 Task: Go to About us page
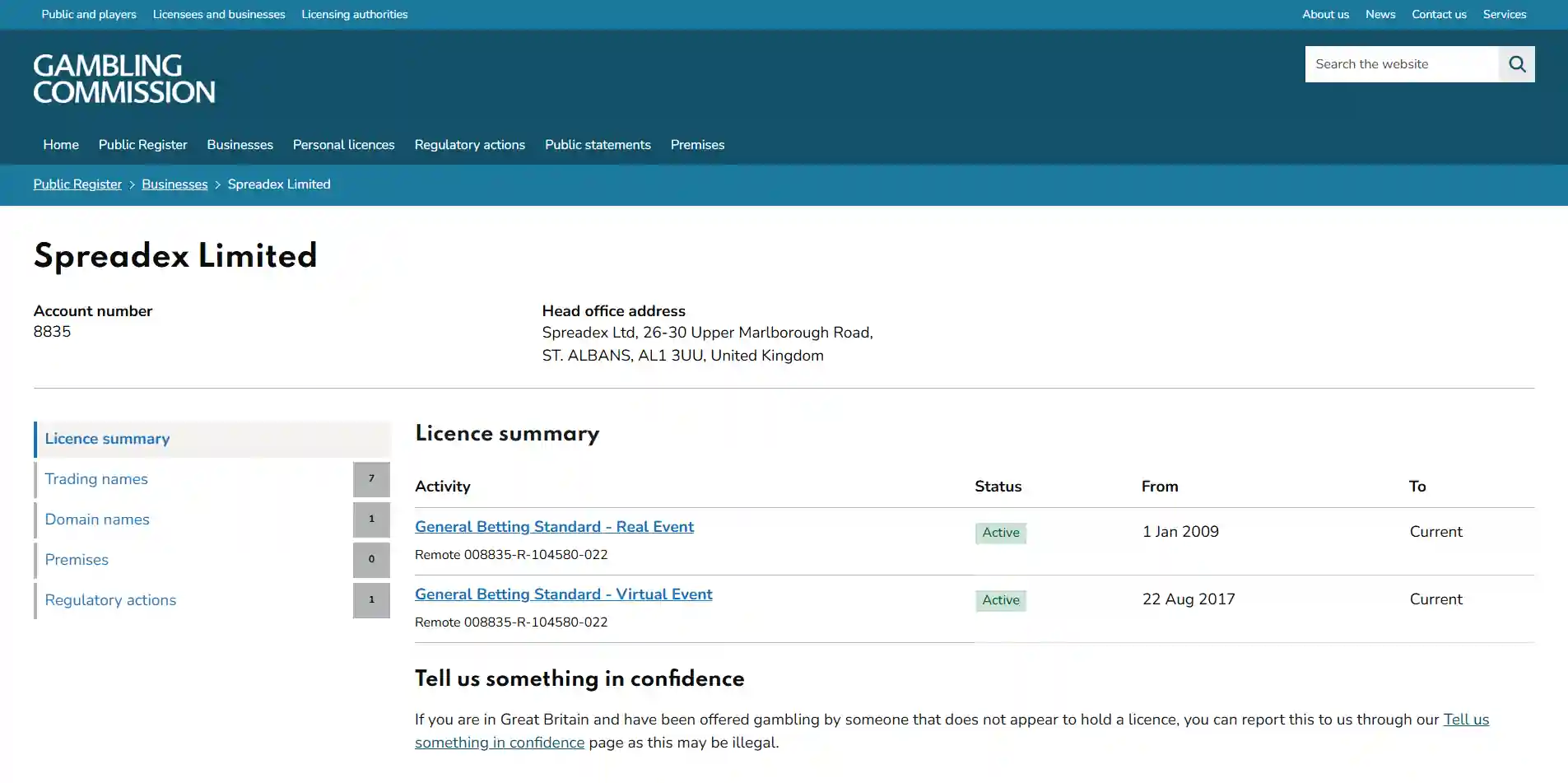point(1325,14)
